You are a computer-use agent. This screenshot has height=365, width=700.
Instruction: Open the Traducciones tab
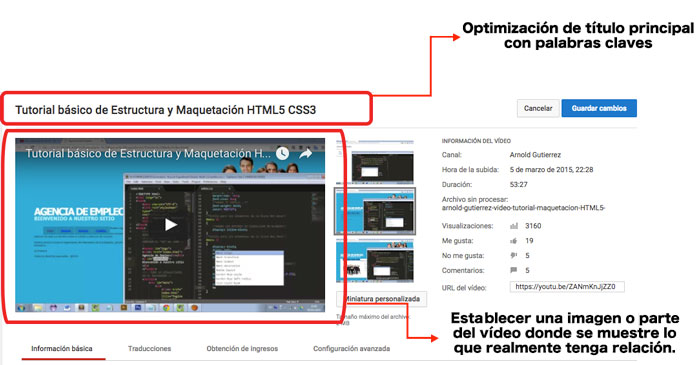(150, 348)
